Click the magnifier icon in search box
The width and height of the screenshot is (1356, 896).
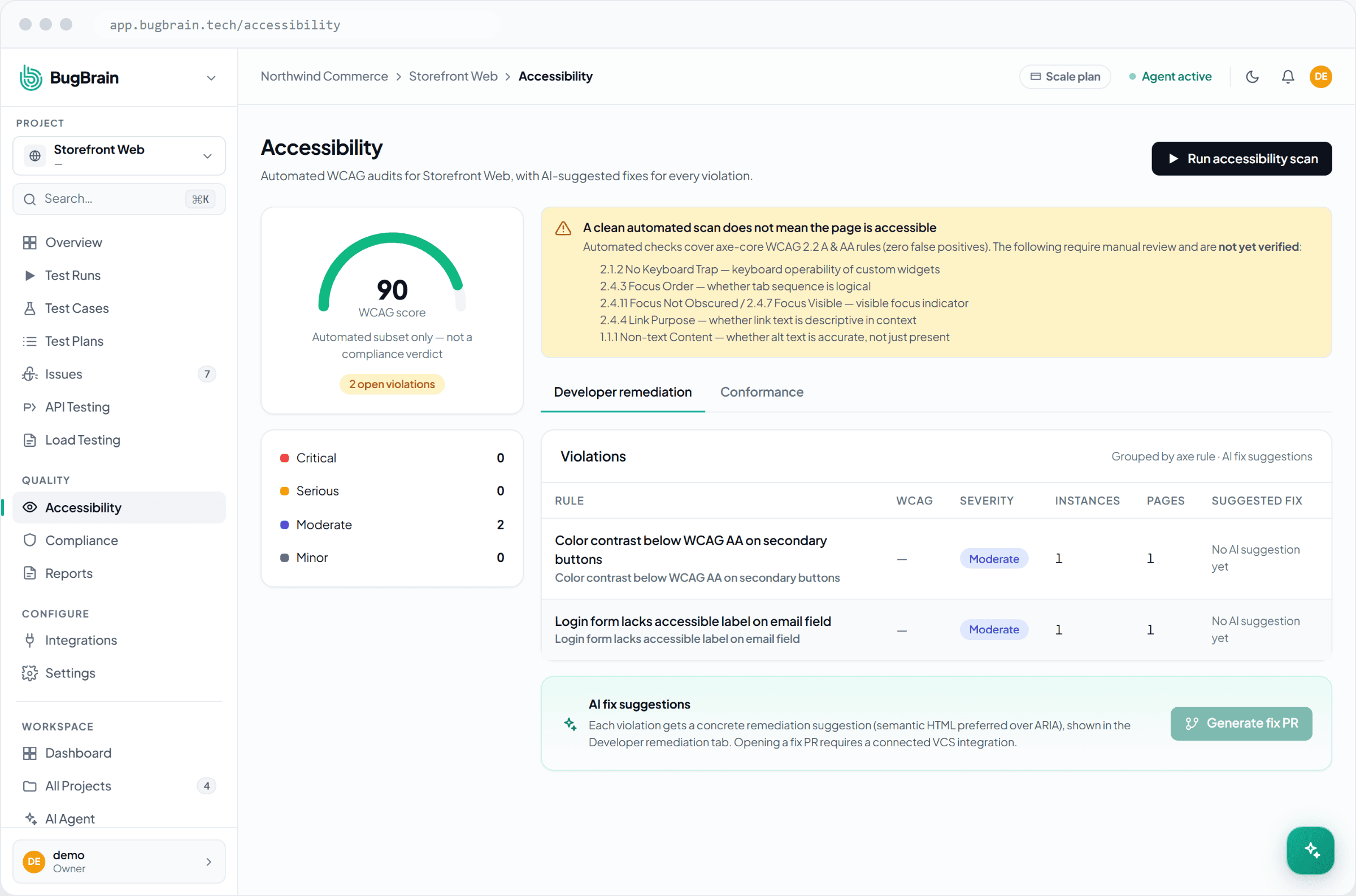click(30, 199)
